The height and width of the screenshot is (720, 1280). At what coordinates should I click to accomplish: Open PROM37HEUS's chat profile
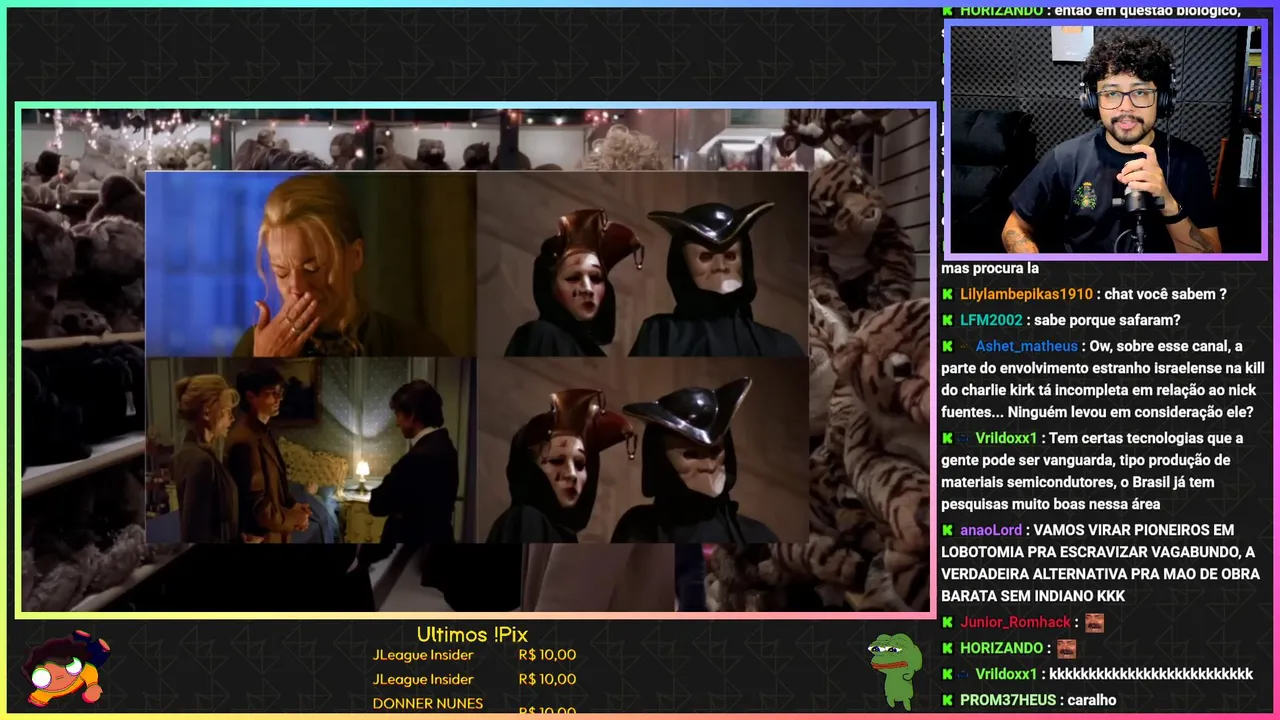pos(1008,700)
